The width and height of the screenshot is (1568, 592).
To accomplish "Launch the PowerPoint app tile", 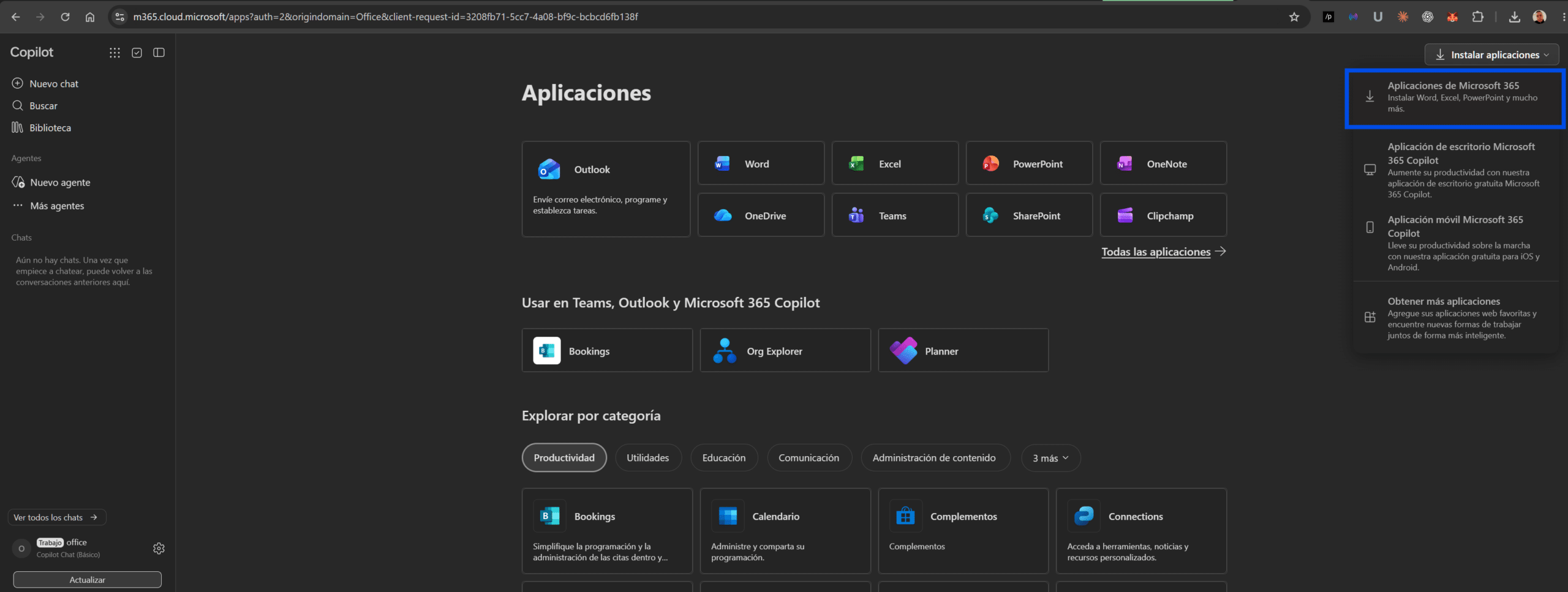I will tap(1029, 163).
